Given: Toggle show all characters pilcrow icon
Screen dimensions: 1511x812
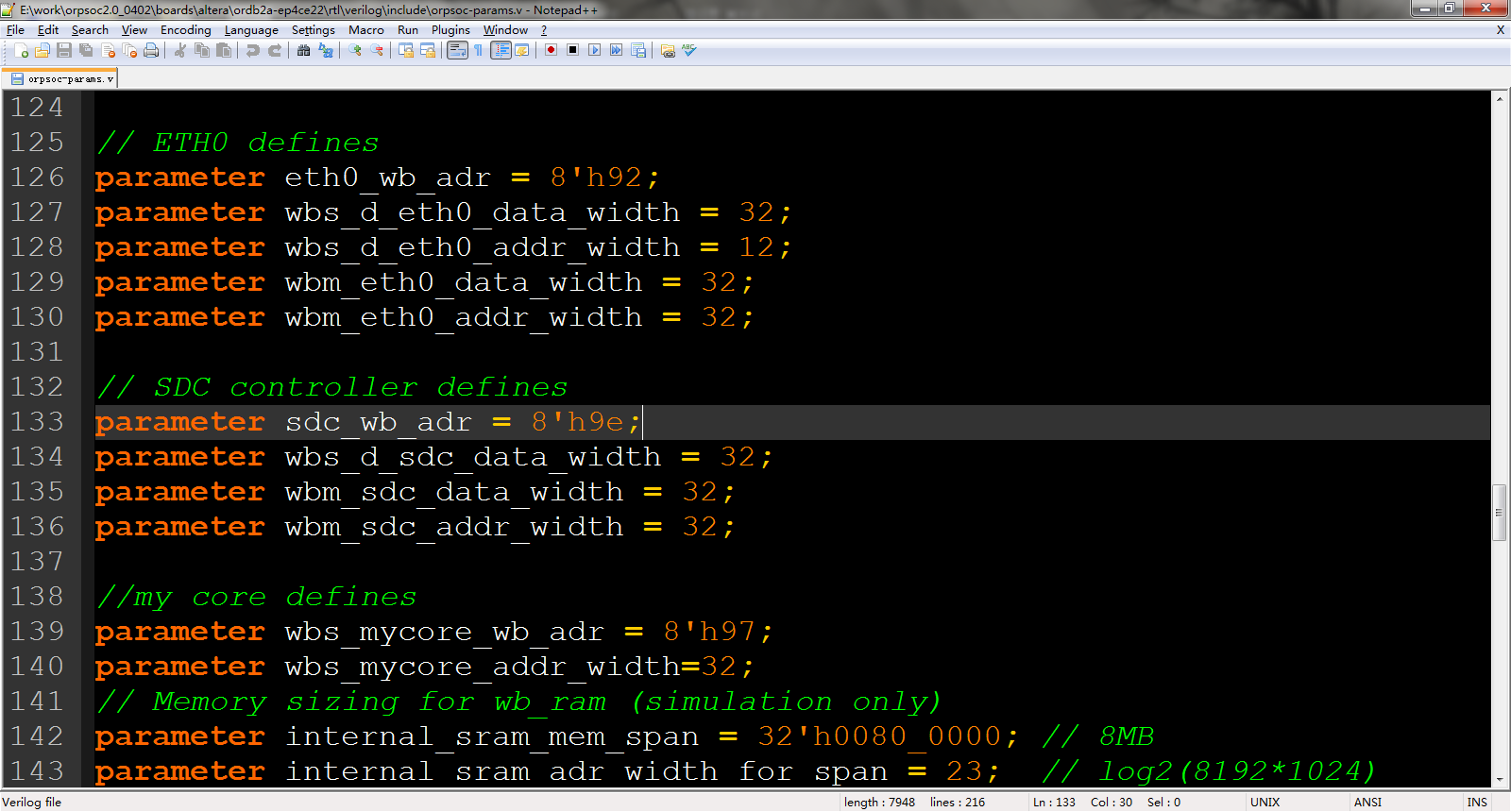Looking at the screenshot, I should coord(479,51).
